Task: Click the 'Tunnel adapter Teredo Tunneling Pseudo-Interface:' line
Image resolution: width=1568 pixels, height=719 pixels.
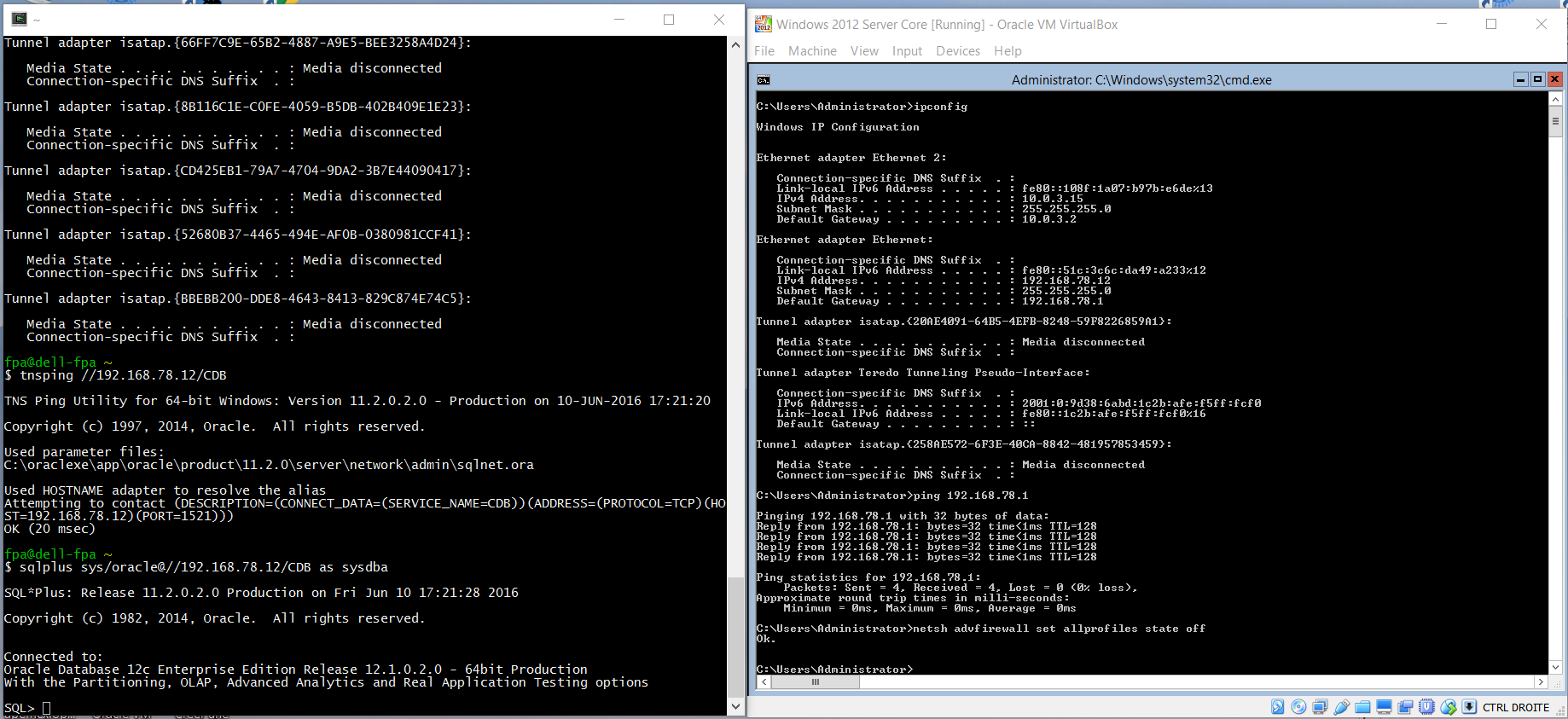Action: (923, 373)
